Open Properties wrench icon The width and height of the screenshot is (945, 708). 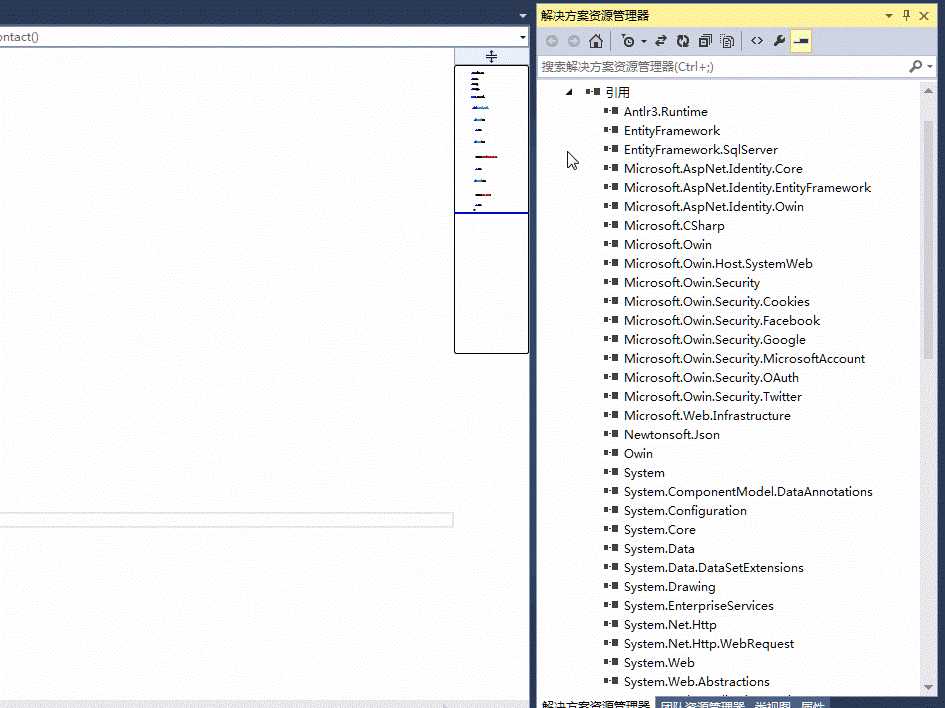779,41
